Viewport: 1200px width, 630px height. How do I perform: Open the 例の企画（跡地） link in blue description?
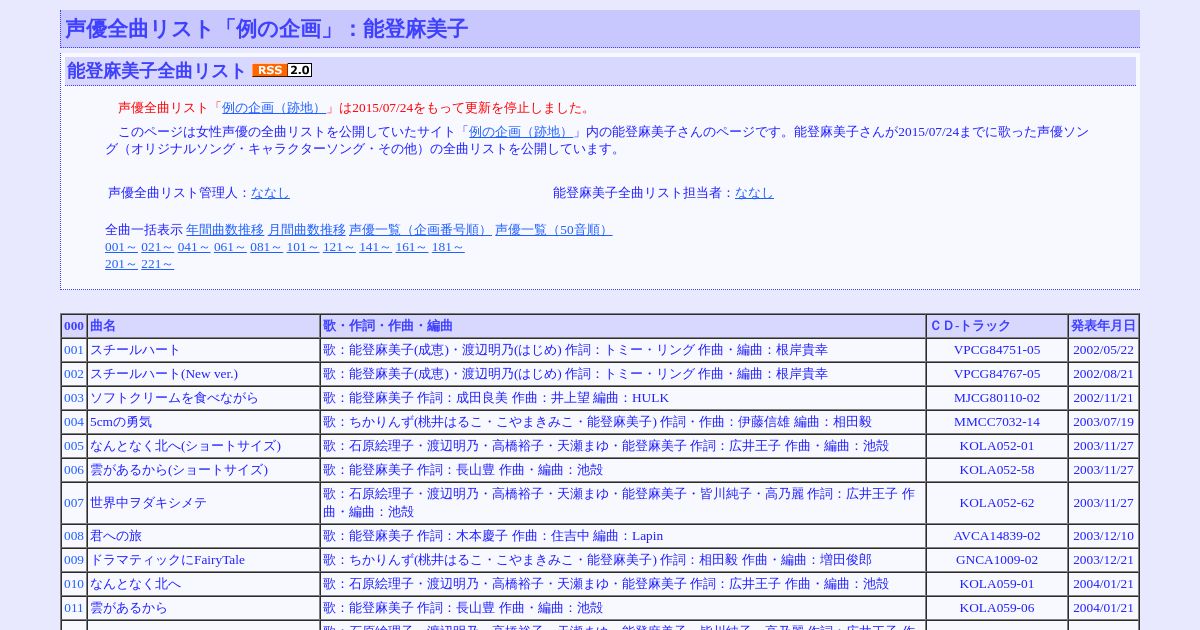521,132
